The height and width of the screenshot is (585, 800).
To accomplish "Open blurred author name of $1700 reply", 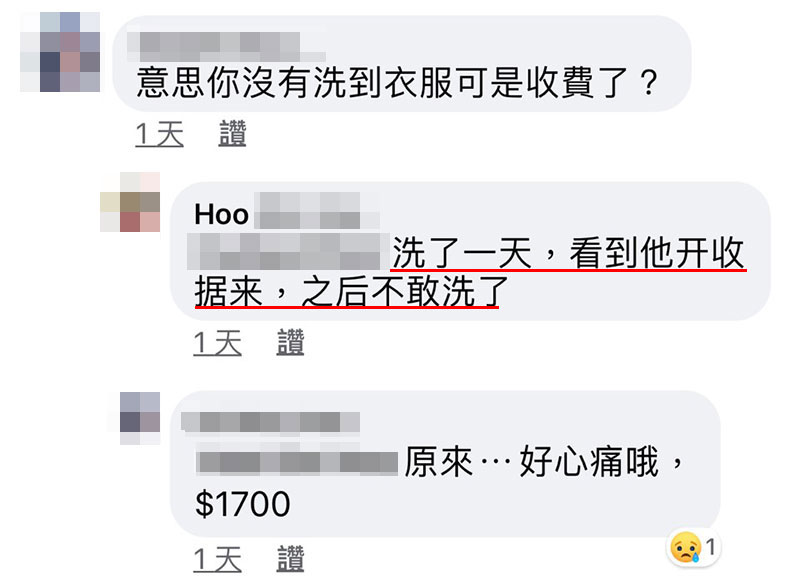I will (270, 422).
